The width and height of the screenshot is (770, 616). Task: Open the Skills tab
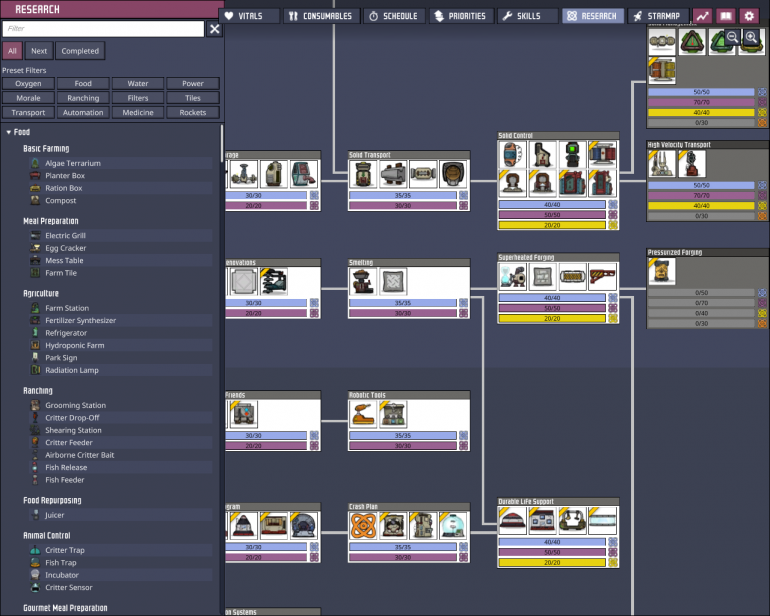point(527,16)
